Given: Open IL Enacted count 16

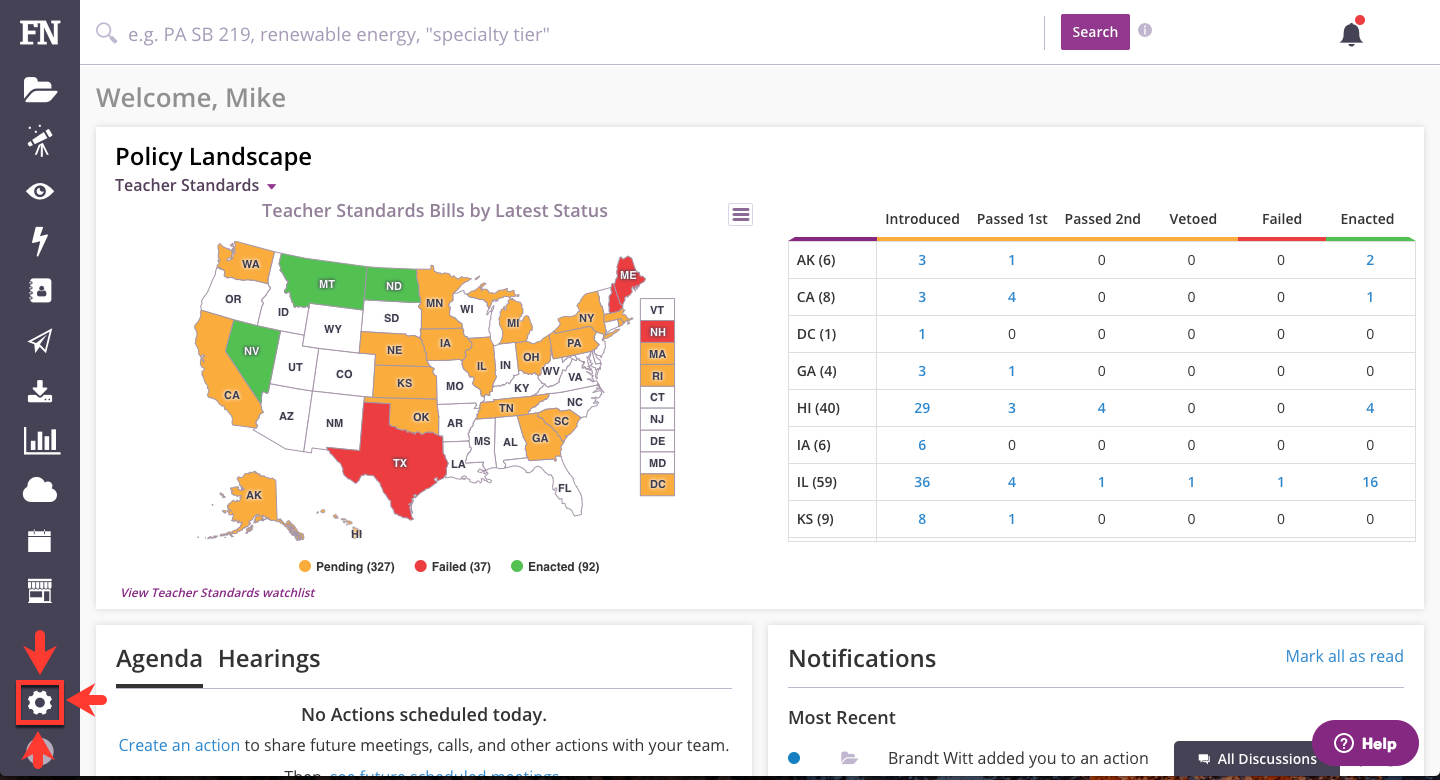Looking at the screenshot, I should tap(1370, 482).
